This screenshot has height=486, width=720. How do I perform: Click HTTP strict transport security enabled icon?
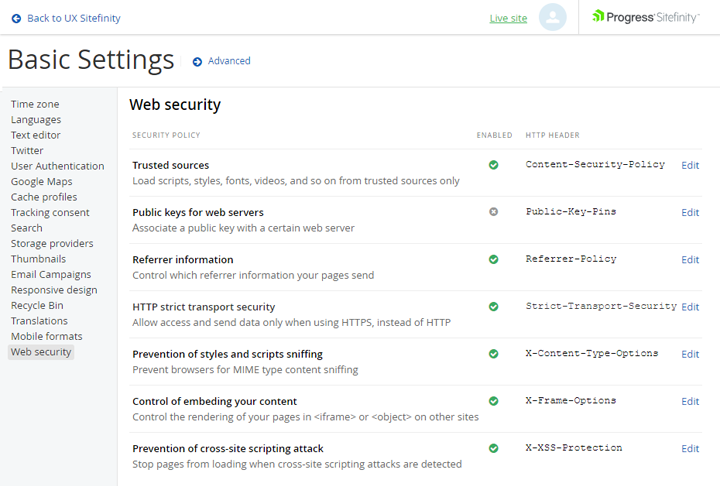coord(494,307)
